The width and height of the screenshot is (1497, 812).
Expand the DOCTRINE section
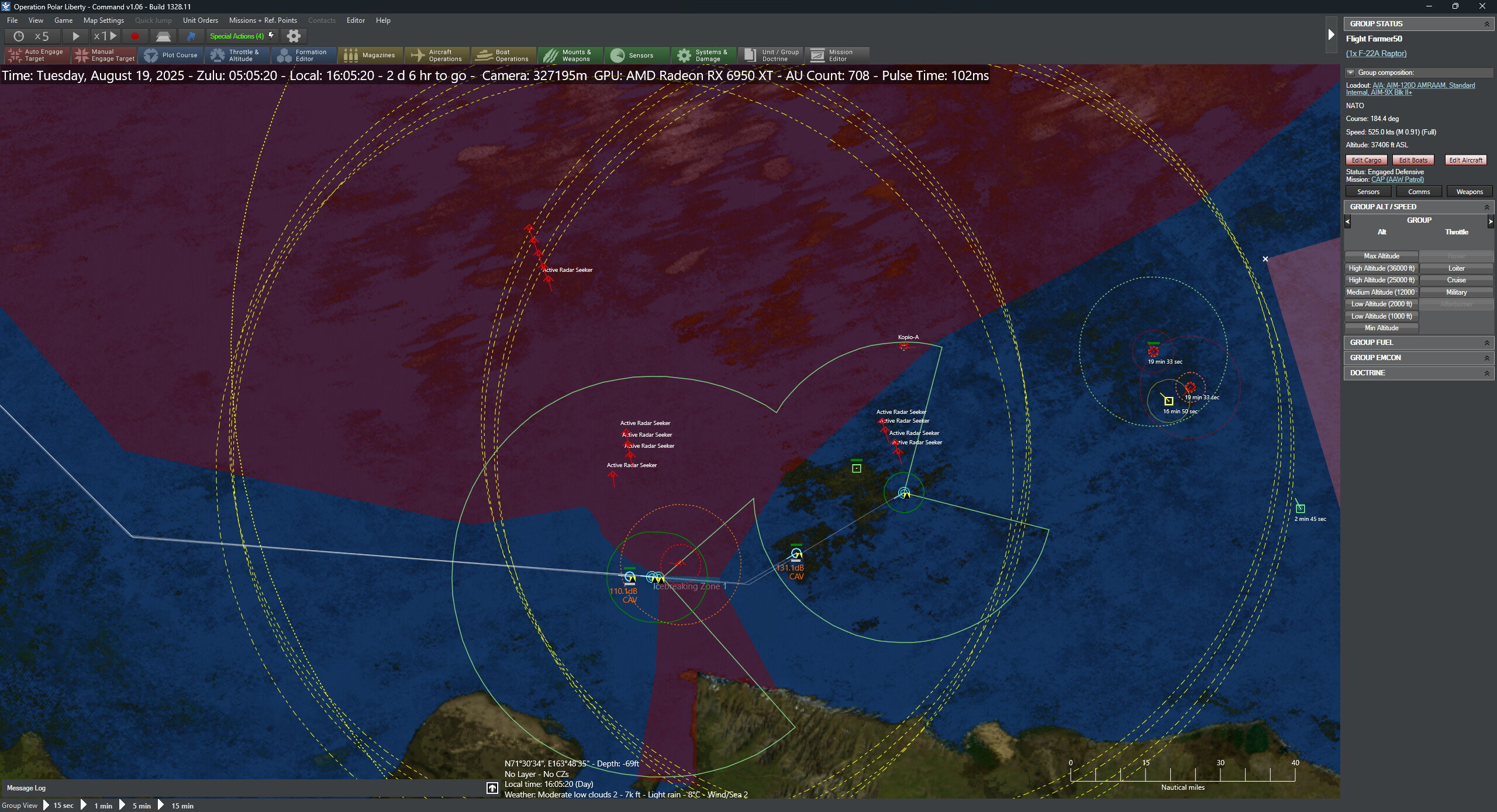pos(1487,372)
